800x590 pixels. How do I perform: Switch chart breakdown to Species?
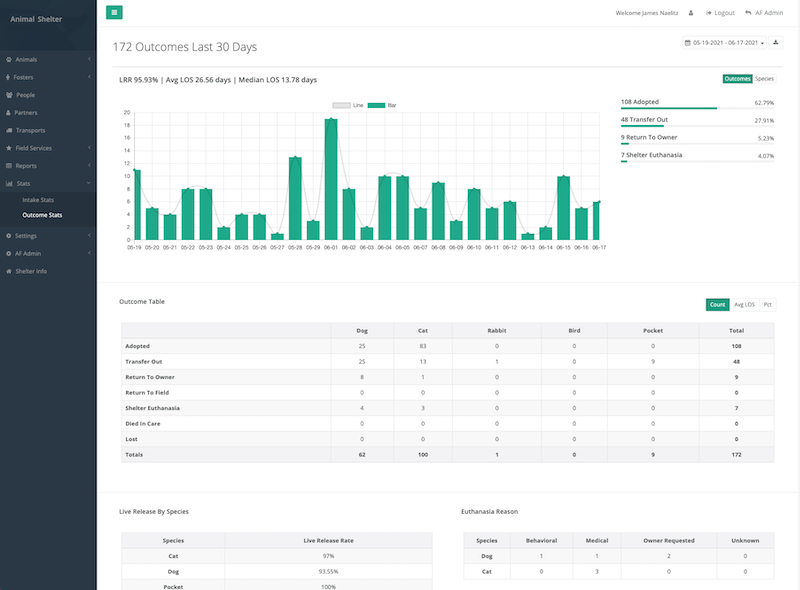tap(764, 78)
